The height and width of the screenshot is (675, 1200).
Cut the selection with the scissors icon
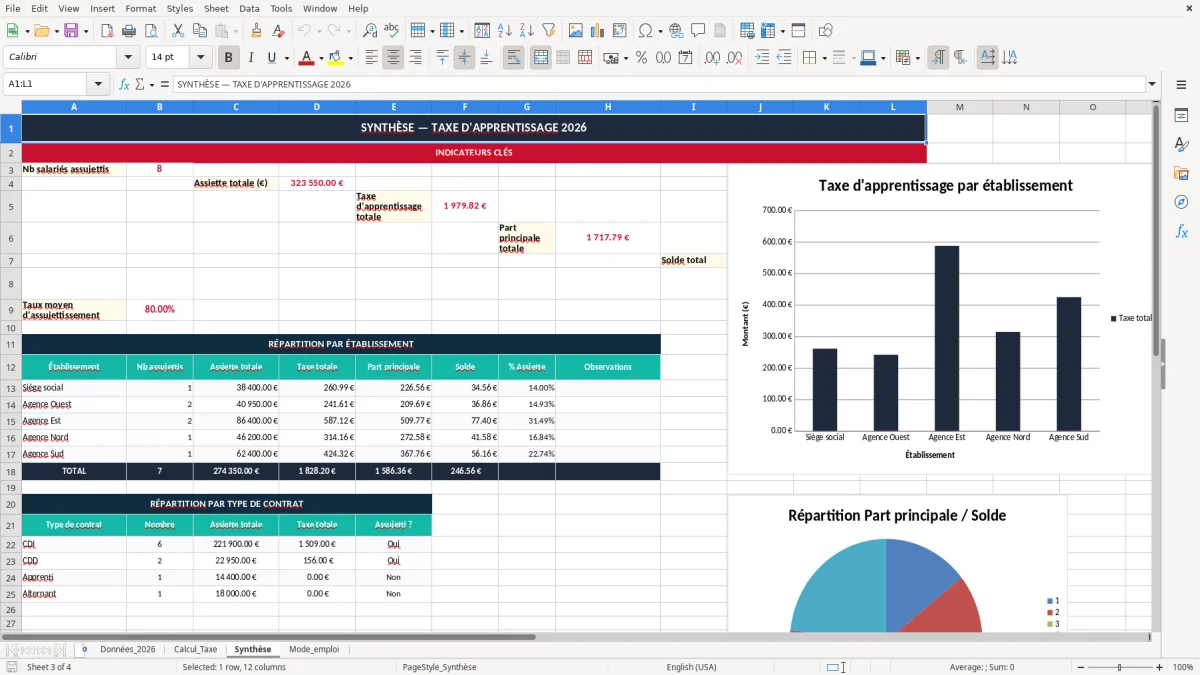coord(177,31)
